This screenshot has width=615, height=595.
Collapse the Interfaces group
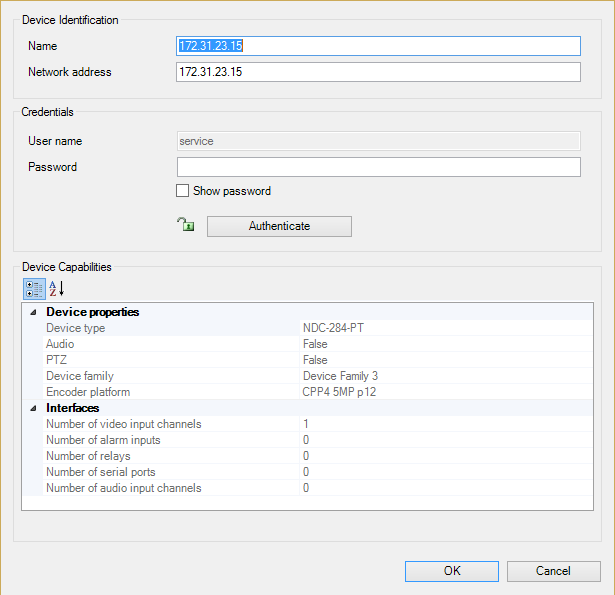point(34,408)
